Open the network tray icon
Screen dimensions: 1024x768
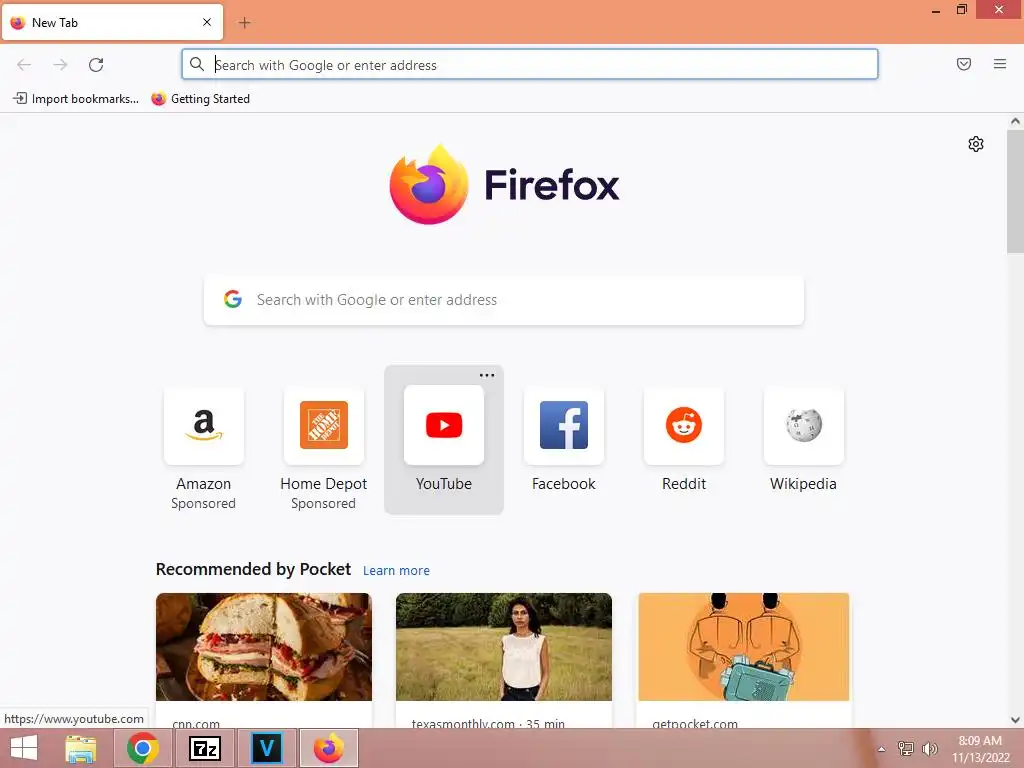[906, 748]
